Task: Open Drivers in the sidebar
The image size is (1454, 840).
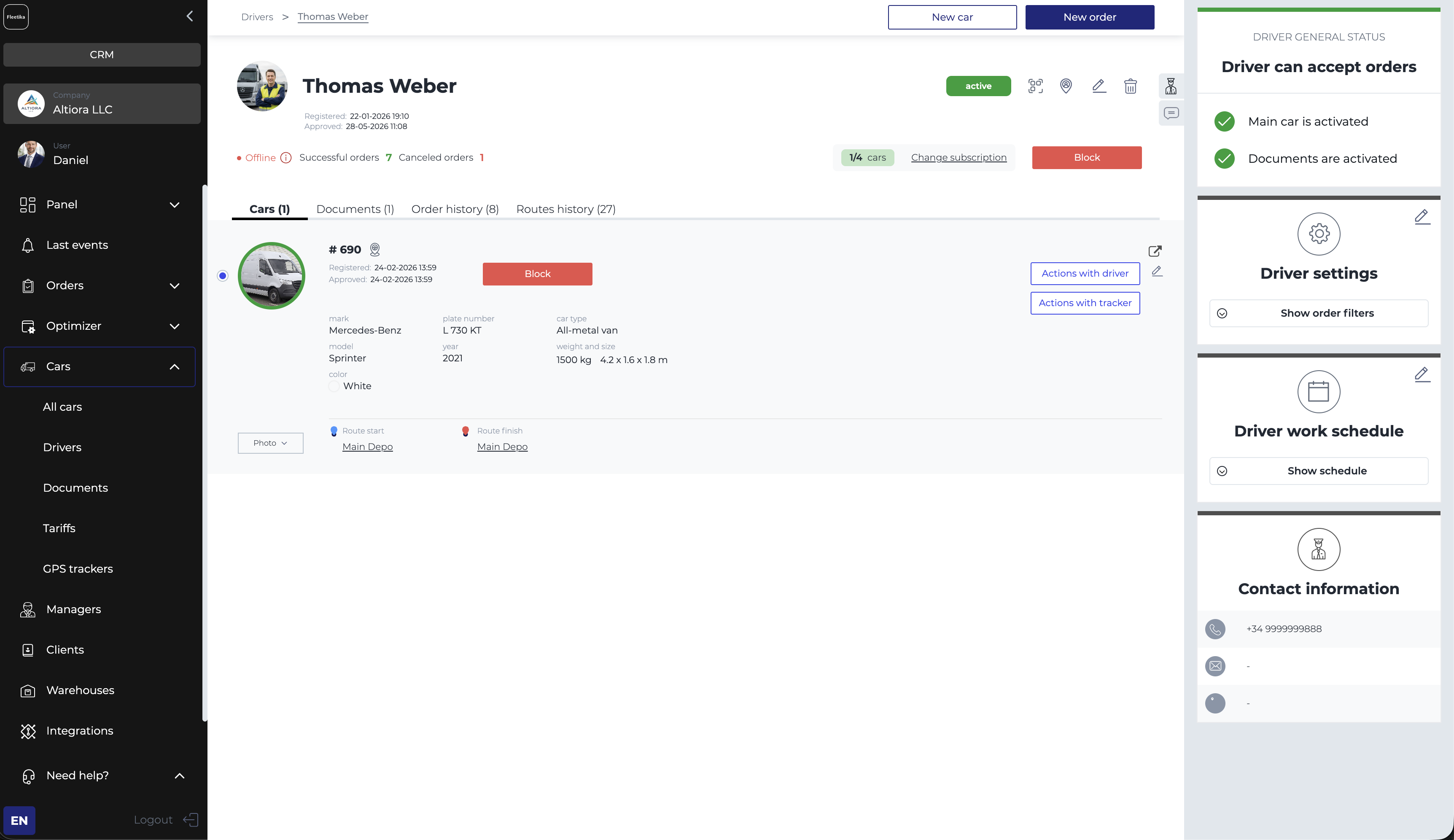Action: [x=62, y=448]
